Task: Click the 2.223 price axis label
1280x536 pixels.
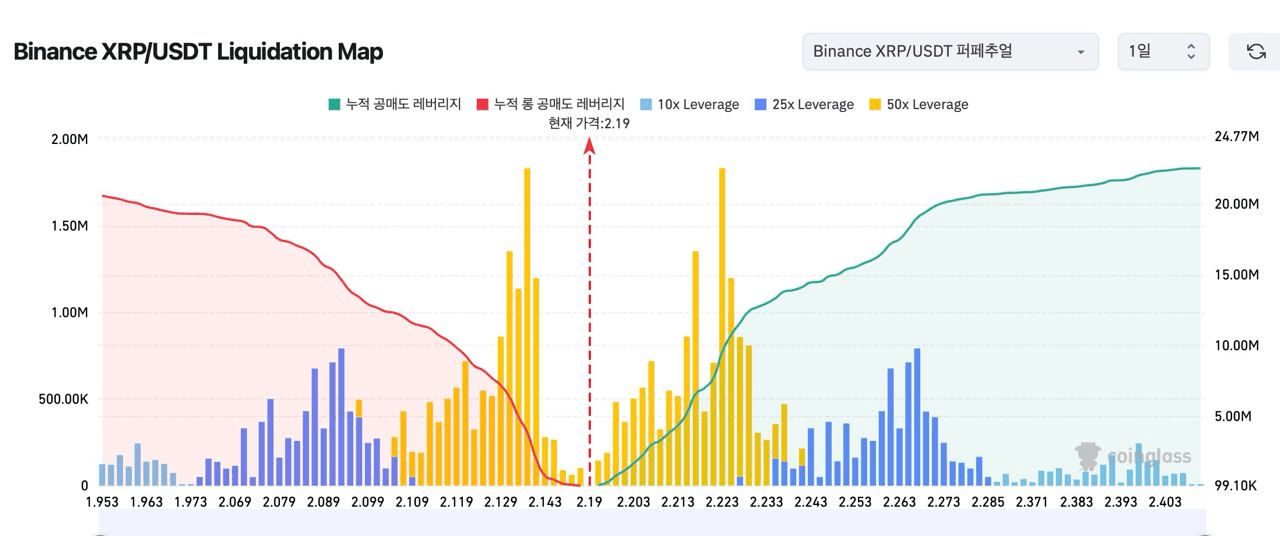Action: point(722,502)
